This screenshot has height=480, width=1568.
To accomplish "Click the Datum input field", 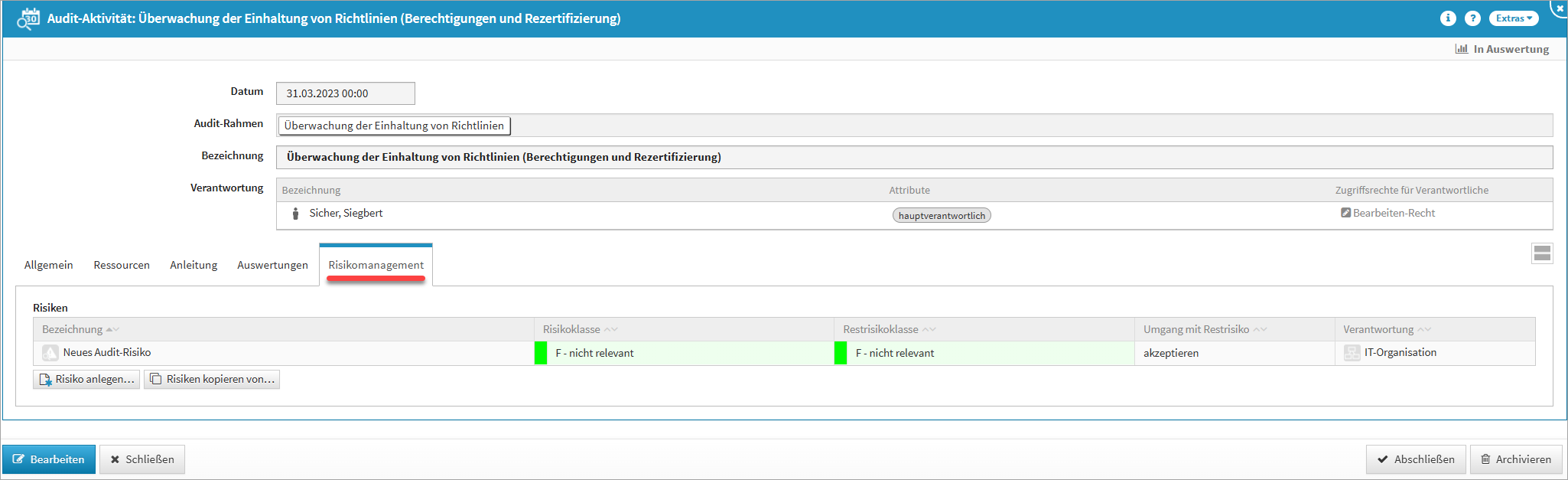I will (345, 93).
